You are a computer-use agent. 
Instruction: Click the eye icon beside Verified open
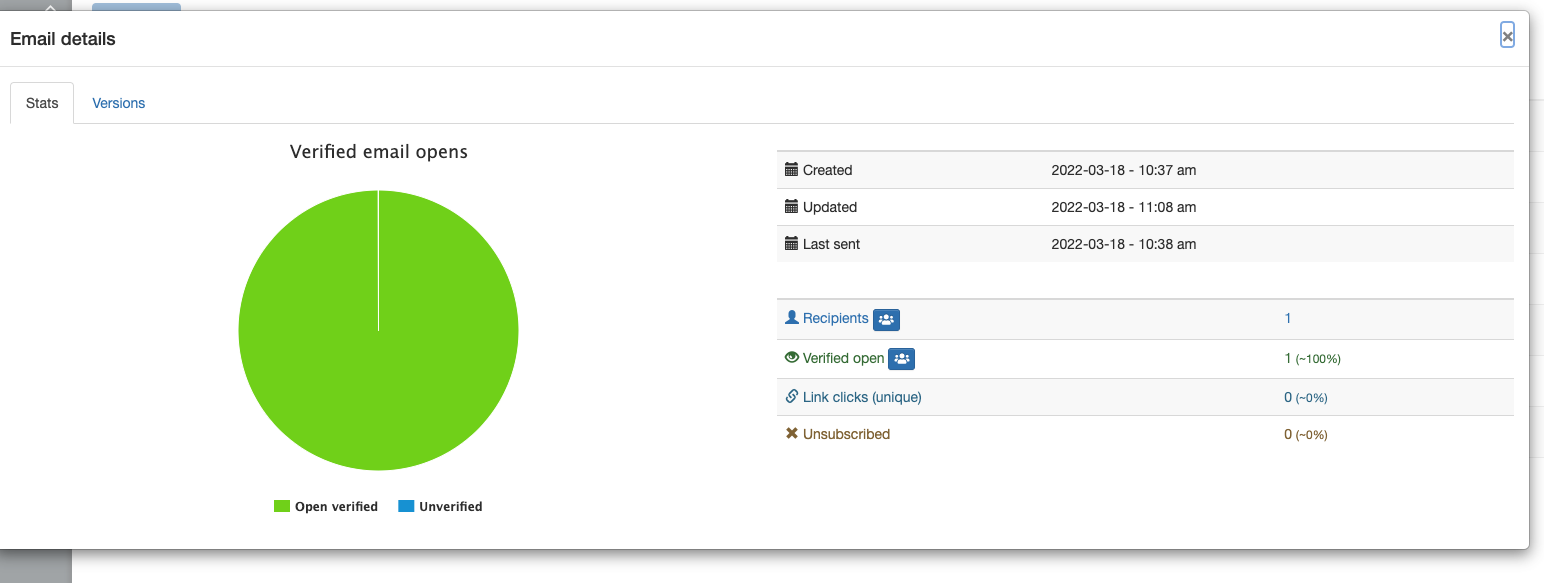[792, 357]
